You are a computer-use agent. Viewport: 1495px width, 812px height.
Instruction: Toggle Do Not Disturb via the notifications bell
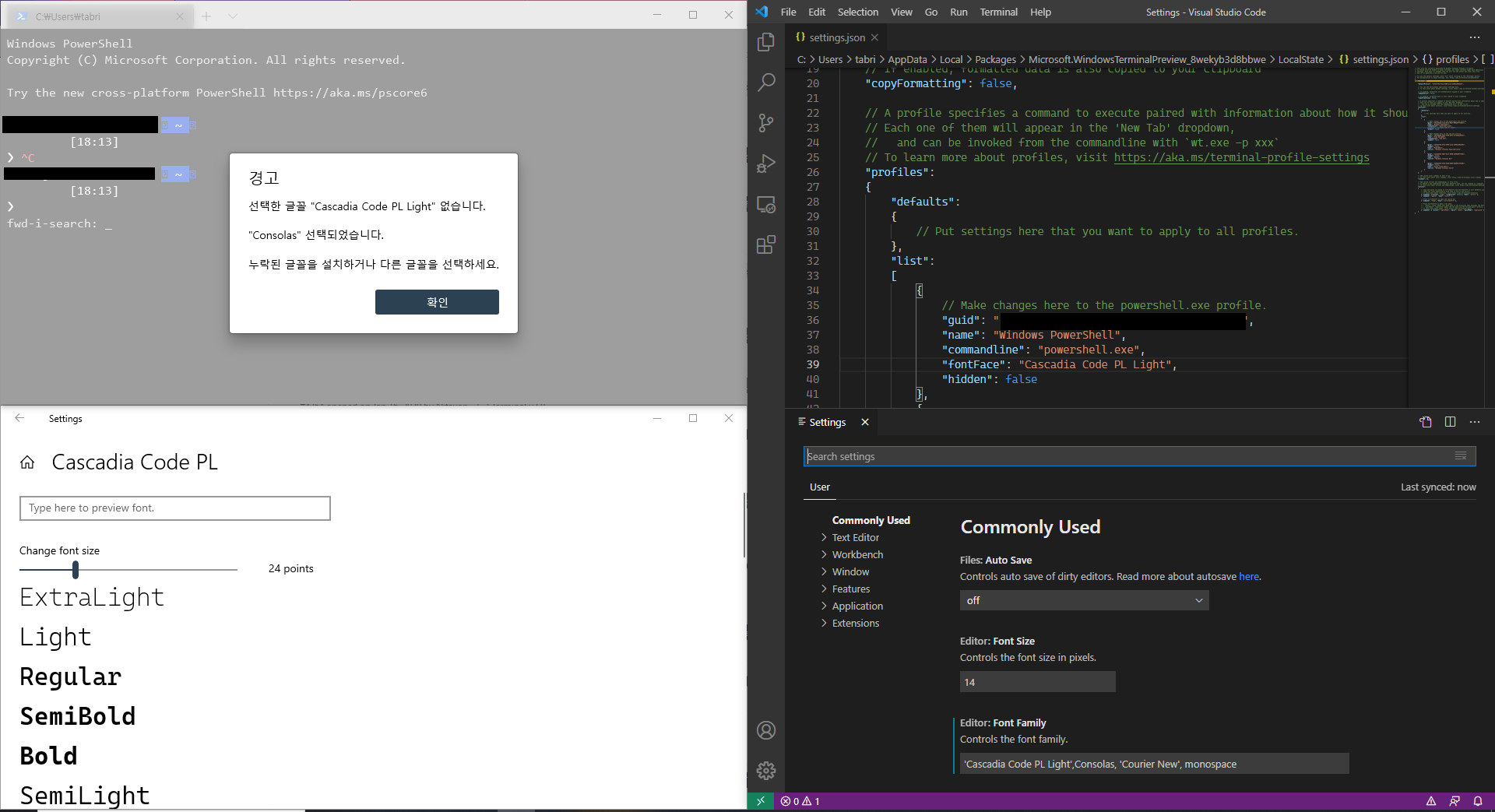(1479, 801)
